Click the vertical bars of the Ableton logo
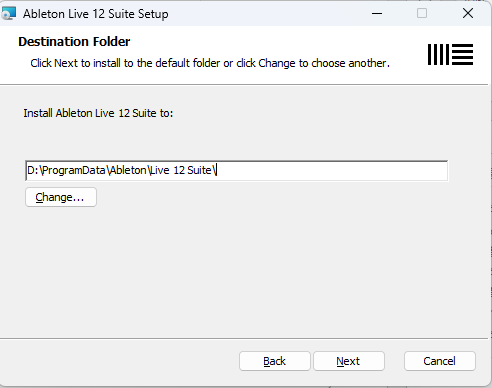The height and width of the screenshot is (388, 492). coord(438,54)
